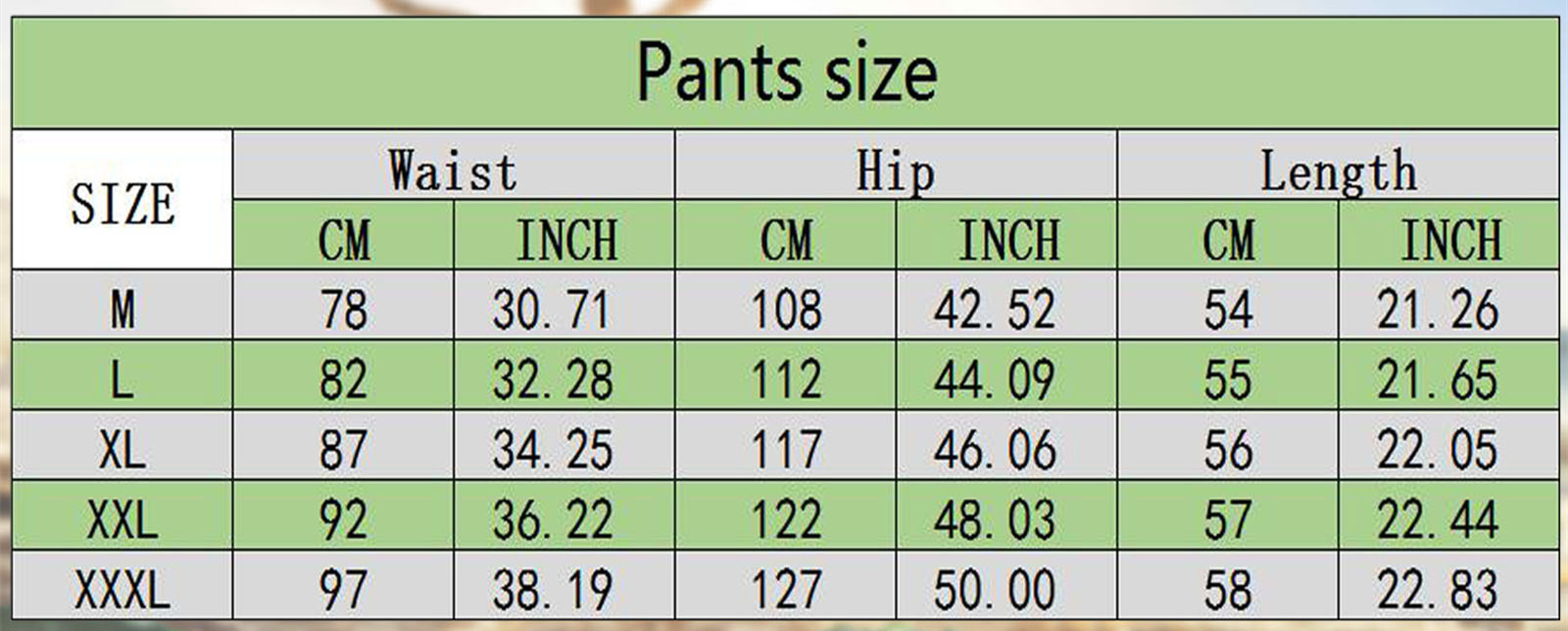Click the "Pants size" table title
This screenshot has width=1568, height=631.
point(786,73)
